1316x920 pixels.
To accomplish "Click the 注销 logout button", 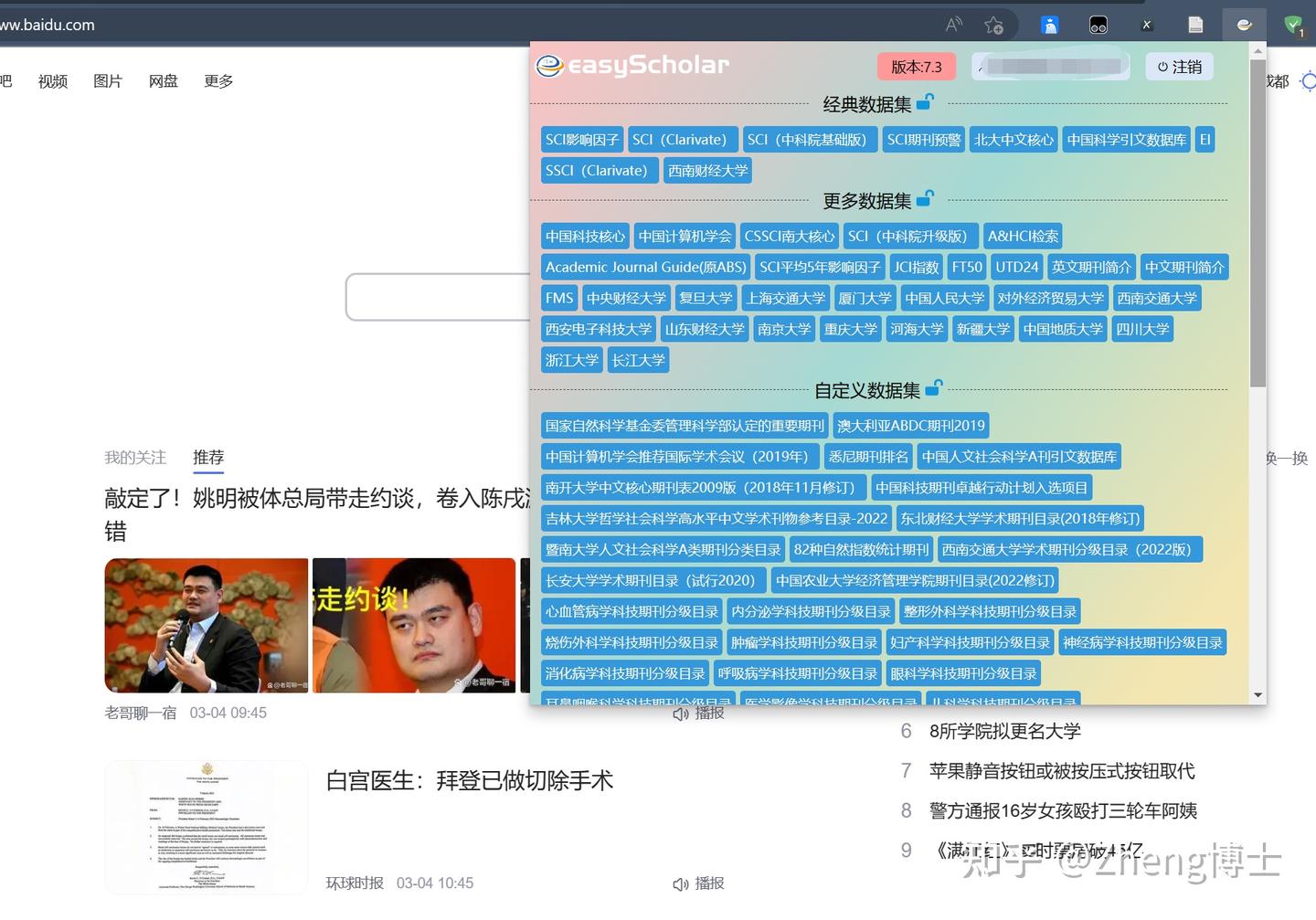I will pos(1179,66).
